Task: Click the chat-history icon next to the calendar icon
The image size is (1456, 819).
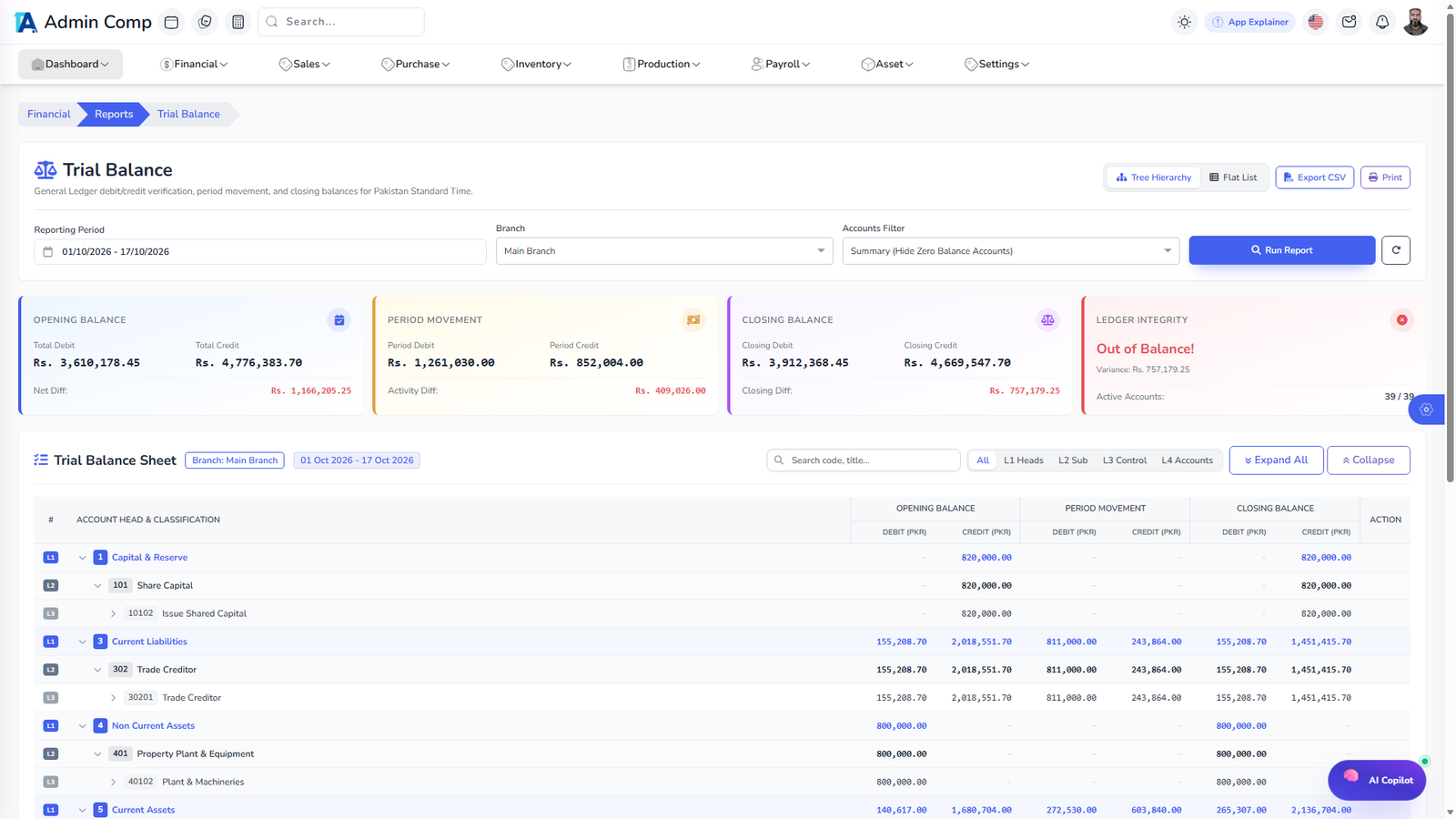Action: tap(205, 22)
